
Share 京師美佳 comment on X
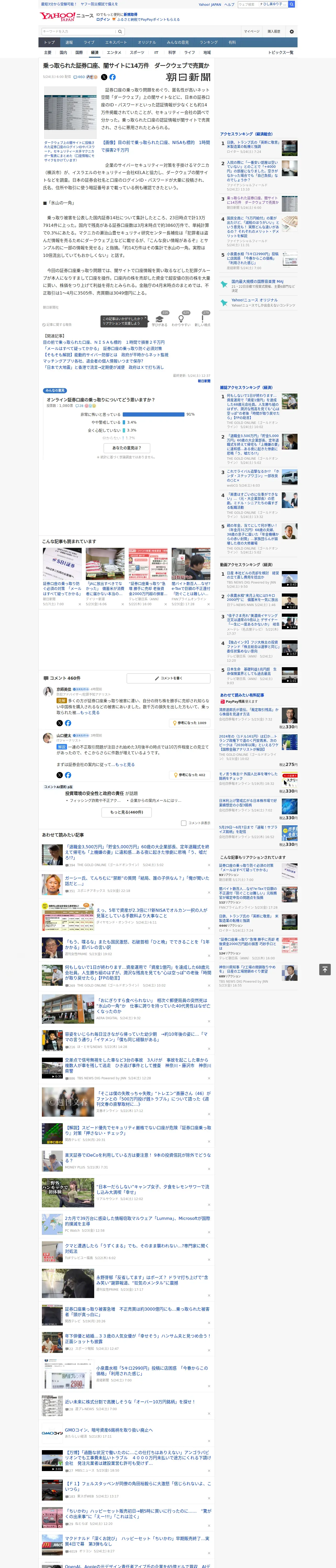59,723
